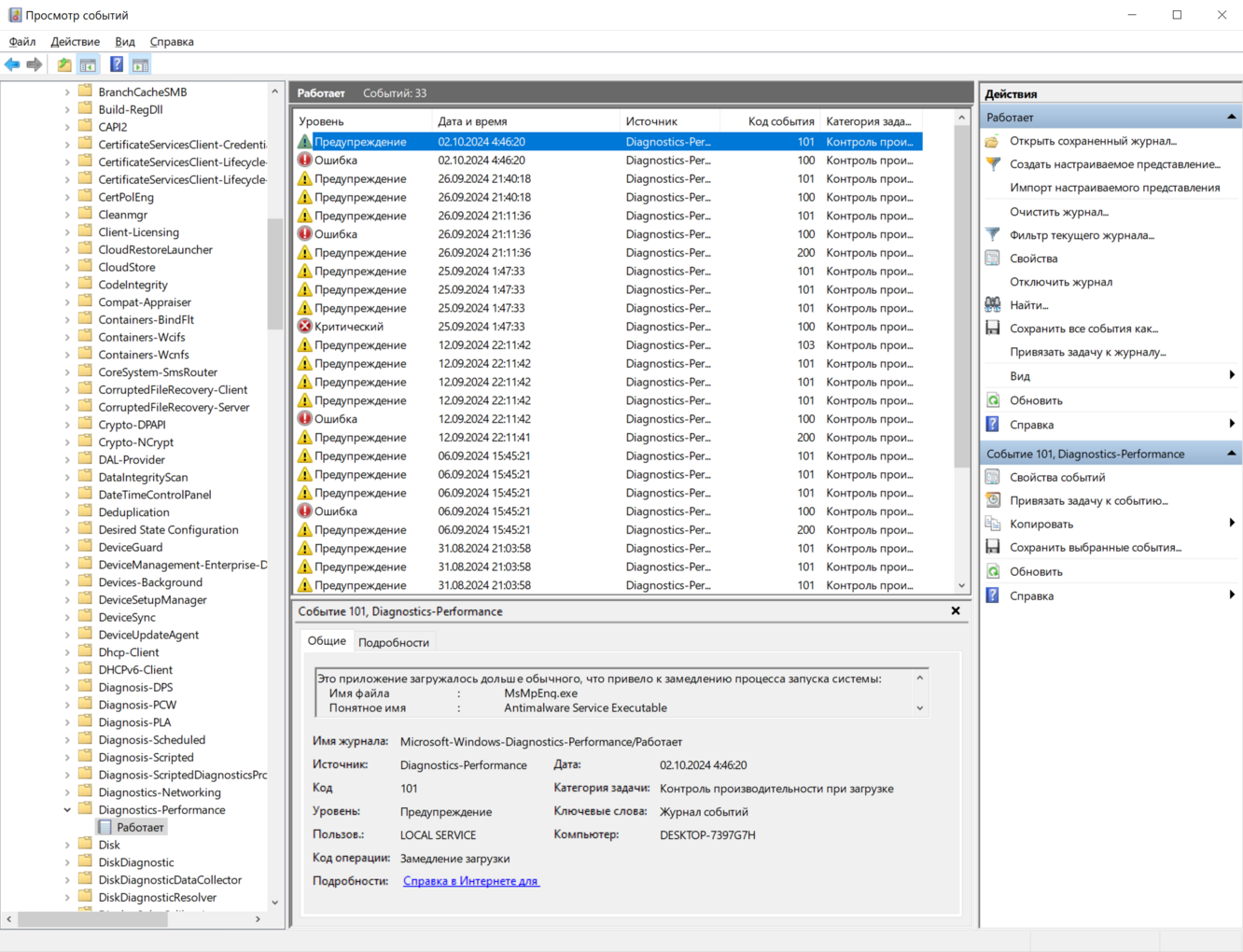Switch to the Details tab
This screenshot has height=952, width=1243.
(x=393, y=642)
